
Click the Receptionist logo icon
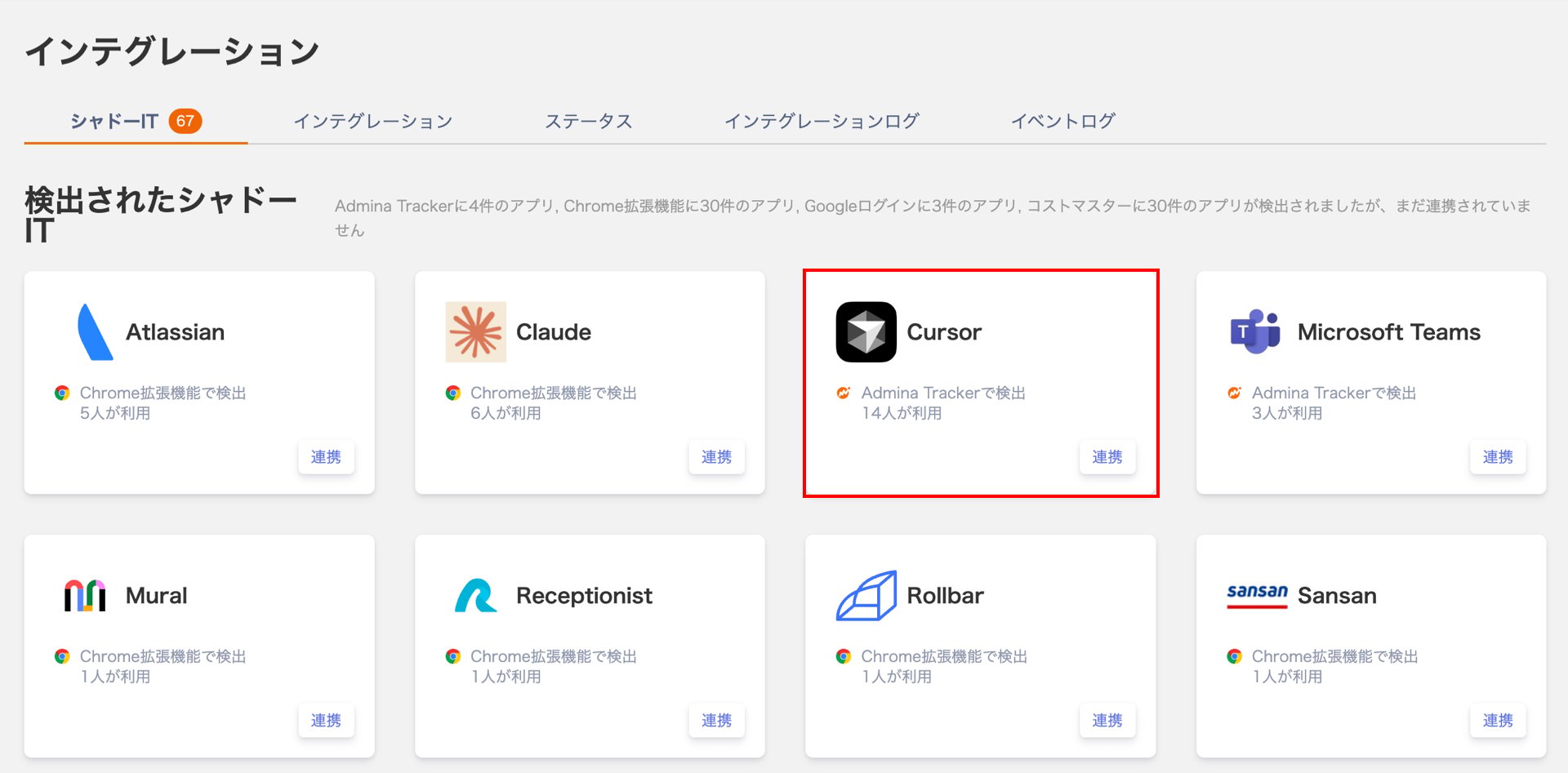(475, 596)
